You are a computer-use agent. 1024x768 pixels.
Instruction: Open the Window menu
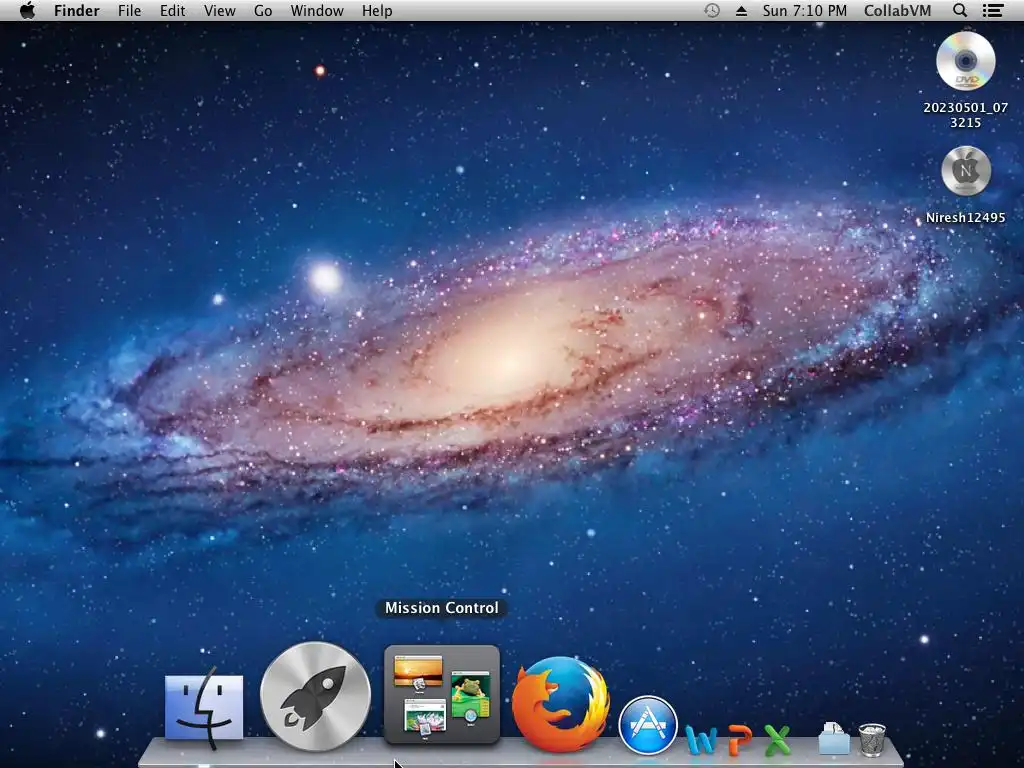coord(317,10)
